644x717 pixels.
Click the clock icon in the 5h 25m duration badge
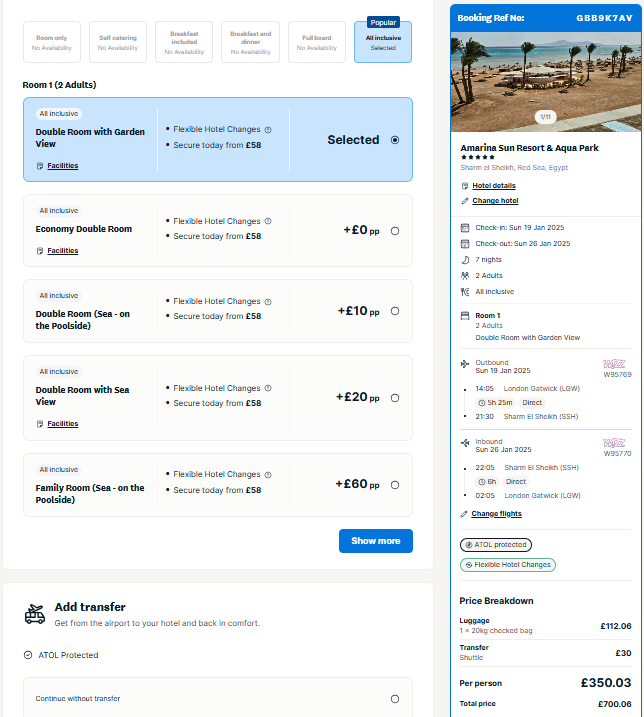coord(482,403)
